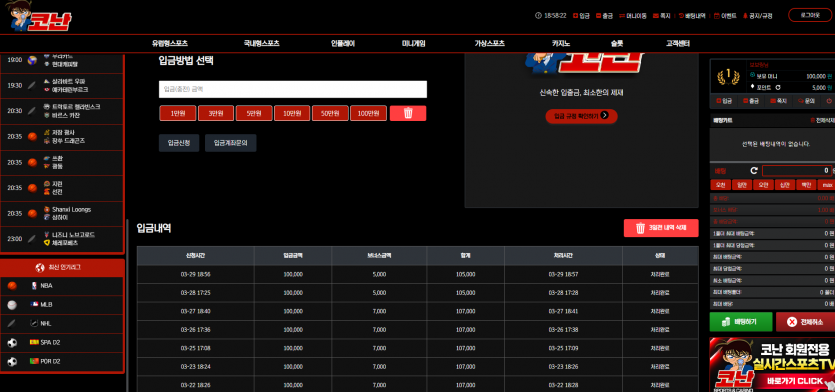Click the 10만원 amount button
This screenshot has width=835, height=392.
pos(292,113)
